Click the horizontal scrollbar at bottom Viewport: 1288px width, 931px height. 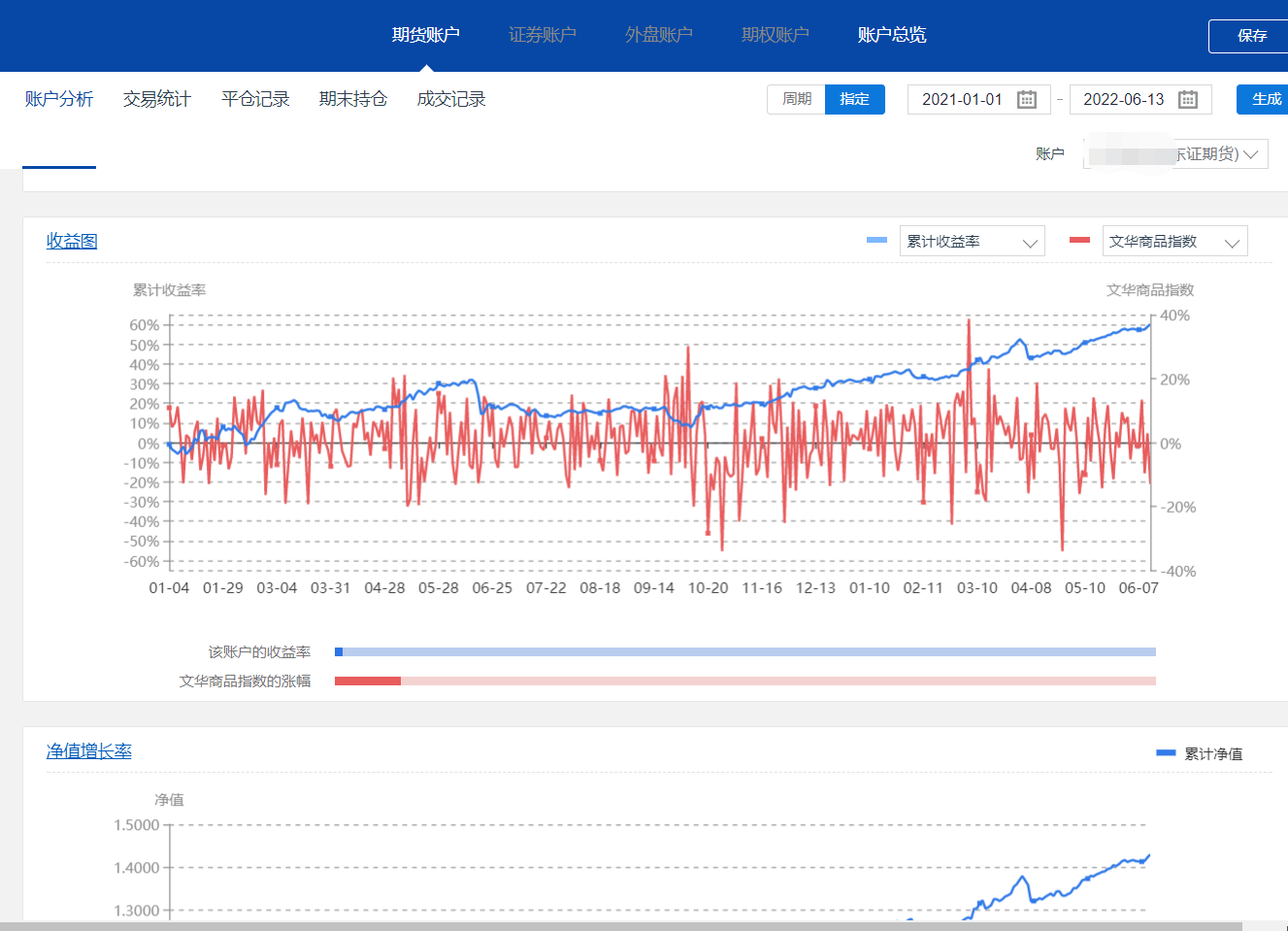click(x=621, y=926)
